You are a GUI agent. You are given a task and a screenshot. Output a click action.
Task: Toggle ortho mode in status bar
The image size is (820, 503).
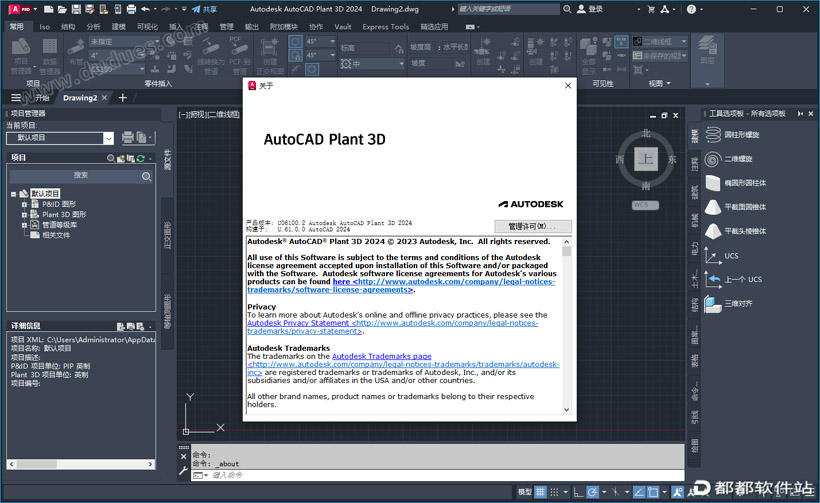click(x=578, y=491)
